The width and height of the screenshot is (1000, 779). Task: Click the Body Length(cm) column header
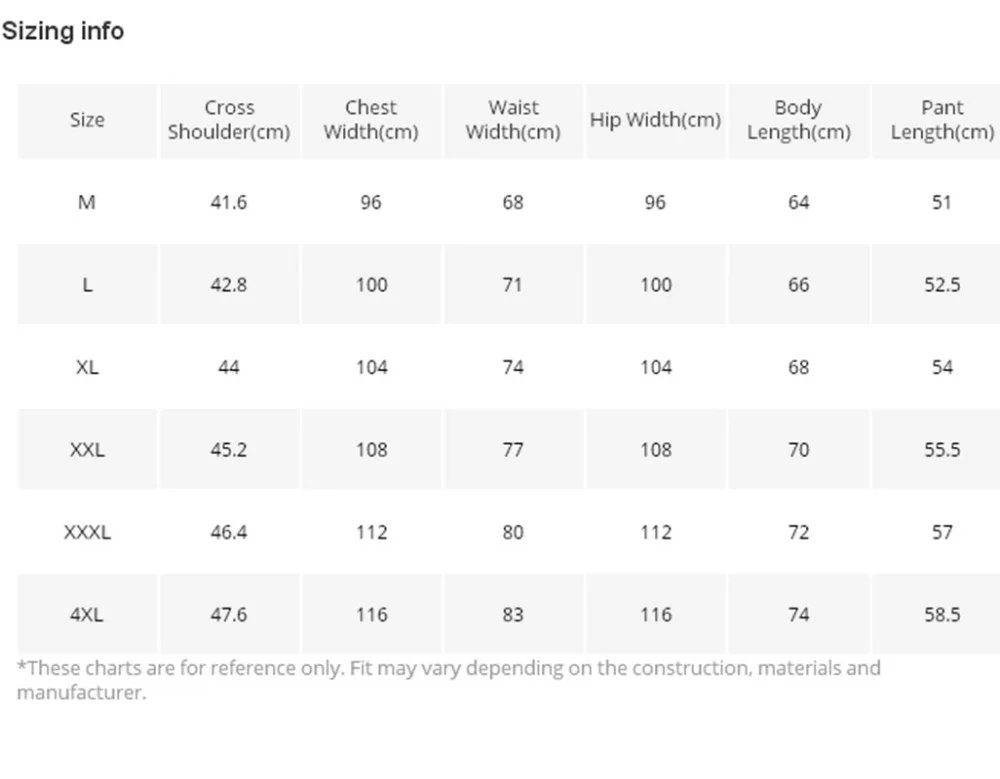pos(798,120)
